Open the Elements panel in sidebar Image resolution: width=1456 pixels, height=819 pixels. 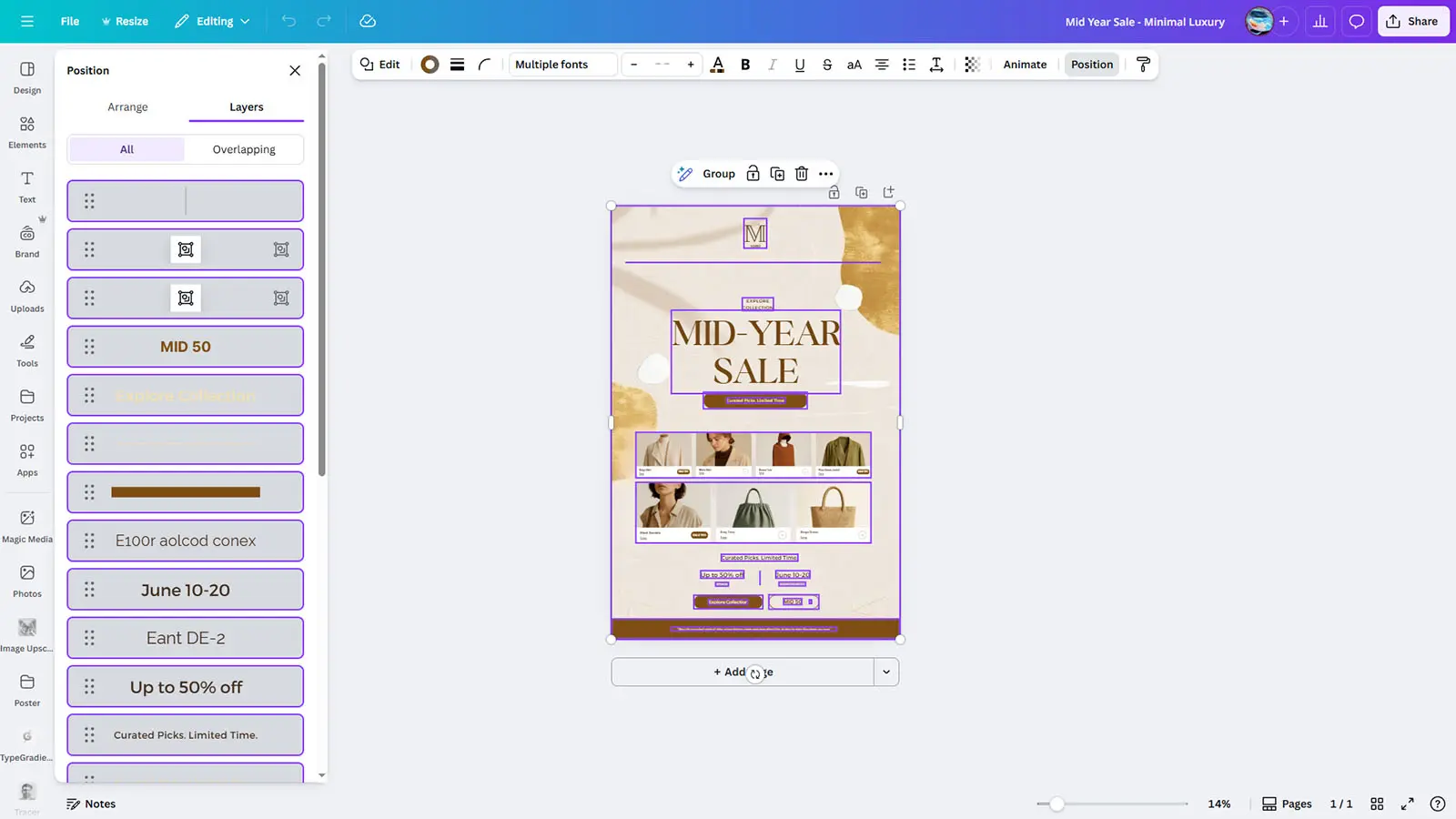27,132
